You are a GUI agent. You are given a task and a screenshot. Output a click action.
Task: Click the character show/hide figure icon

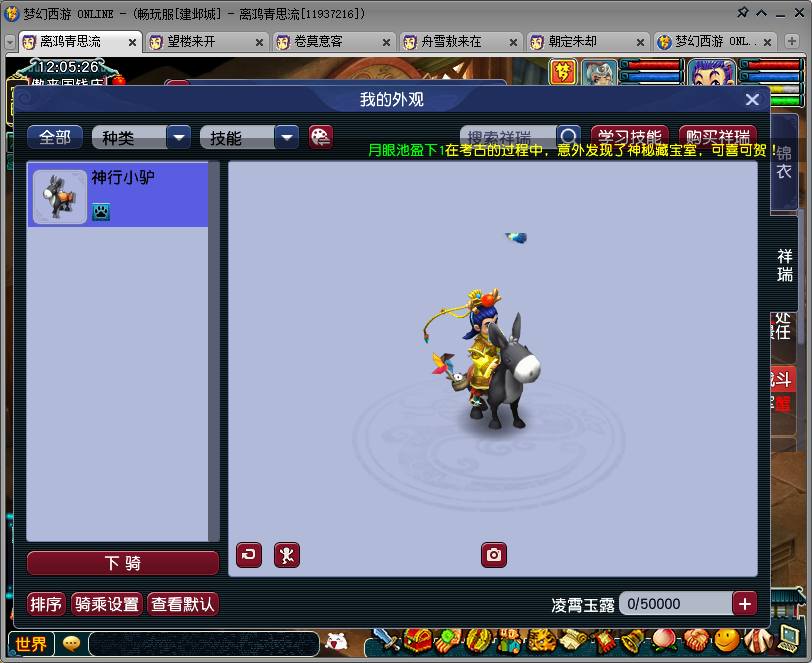coord(287,554)
